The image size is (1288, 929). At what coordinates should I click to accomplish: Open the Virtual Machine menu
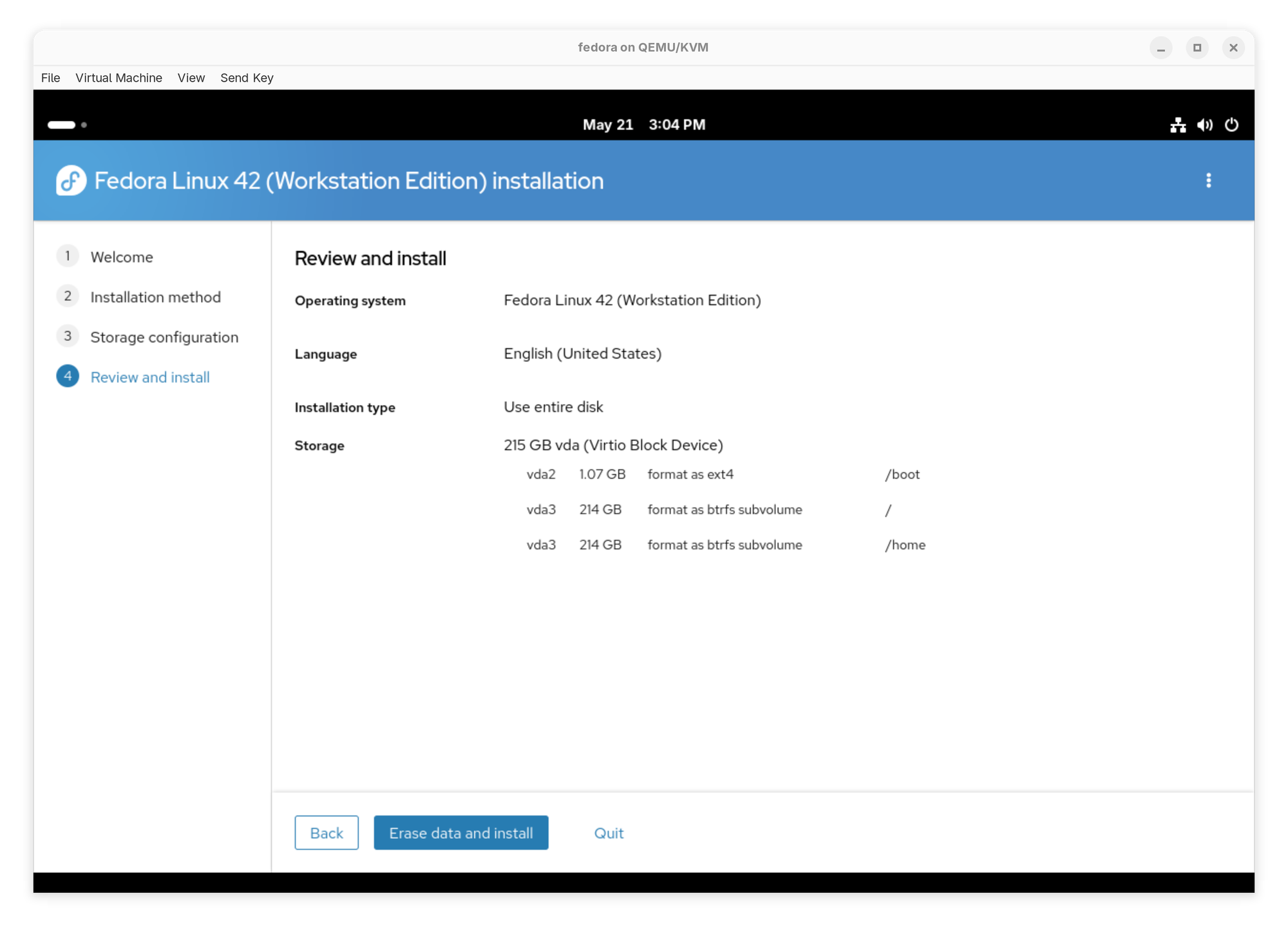coord(118,78)
